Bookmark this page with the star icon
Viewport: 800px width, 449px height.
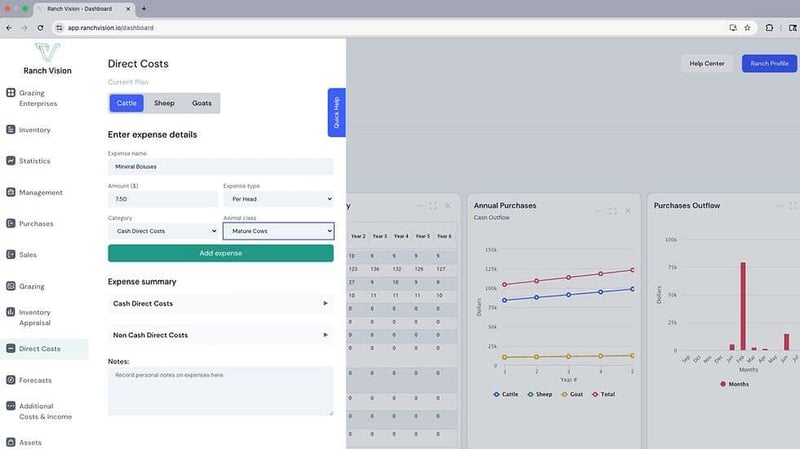747,27
